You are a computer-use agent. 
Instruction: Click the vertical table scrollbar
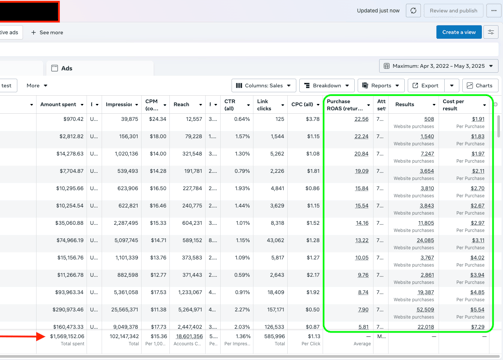[x=499, y=126]
